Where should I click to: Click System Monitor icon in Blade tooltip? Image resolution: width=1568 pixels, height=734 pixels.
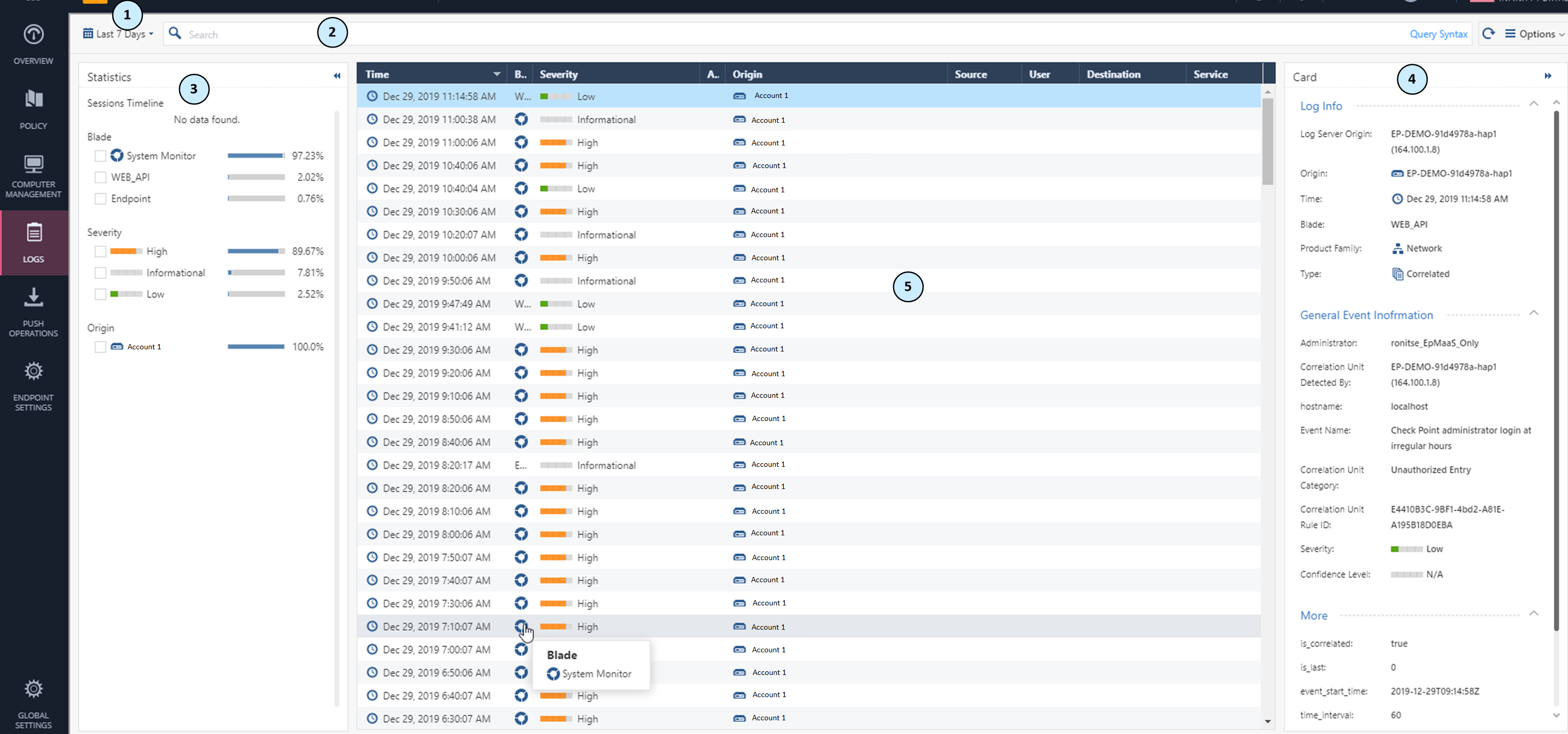553,674
